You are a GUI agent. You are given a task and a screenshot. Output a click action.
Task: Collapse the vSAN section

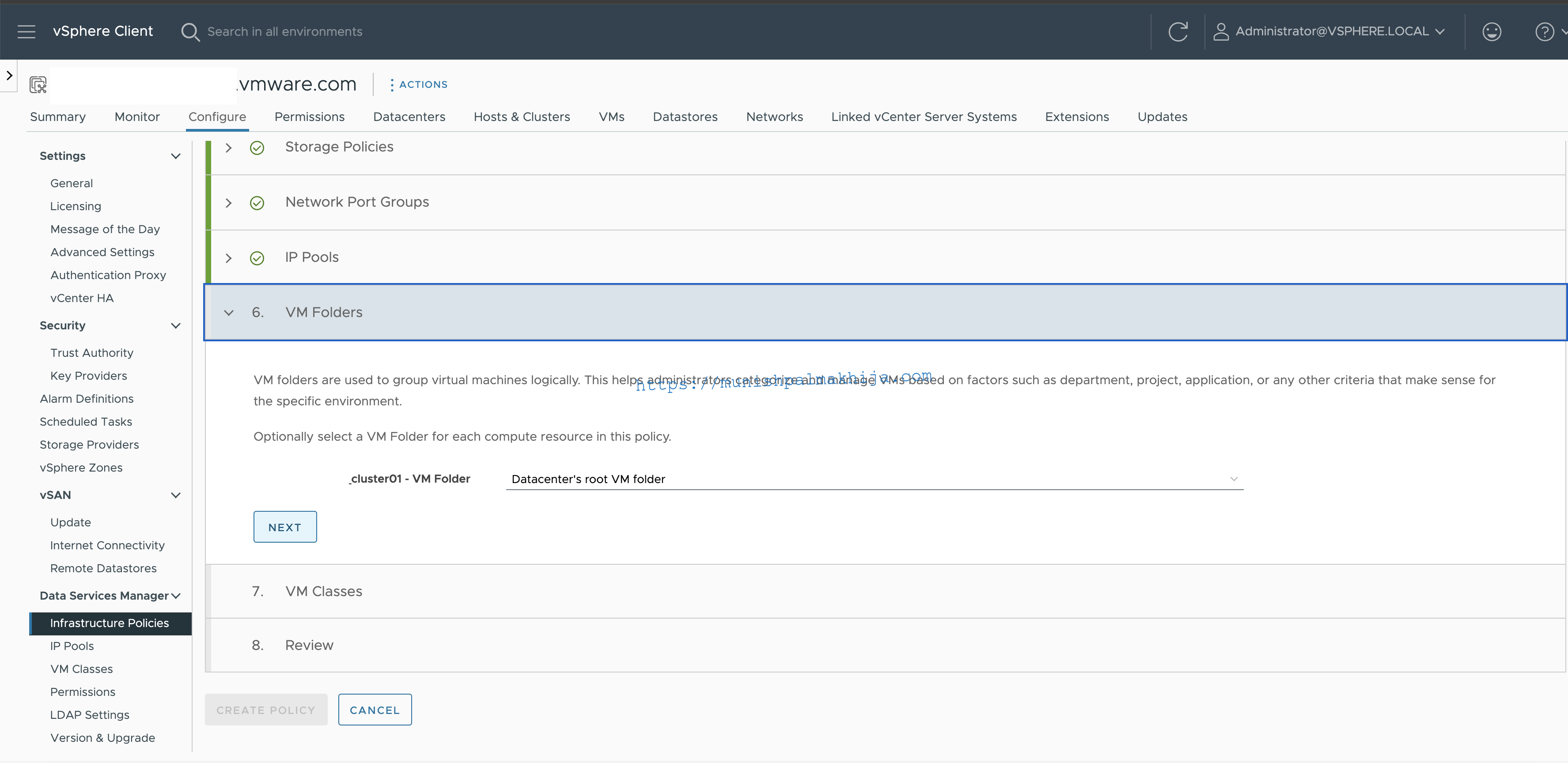pos(176,495)
